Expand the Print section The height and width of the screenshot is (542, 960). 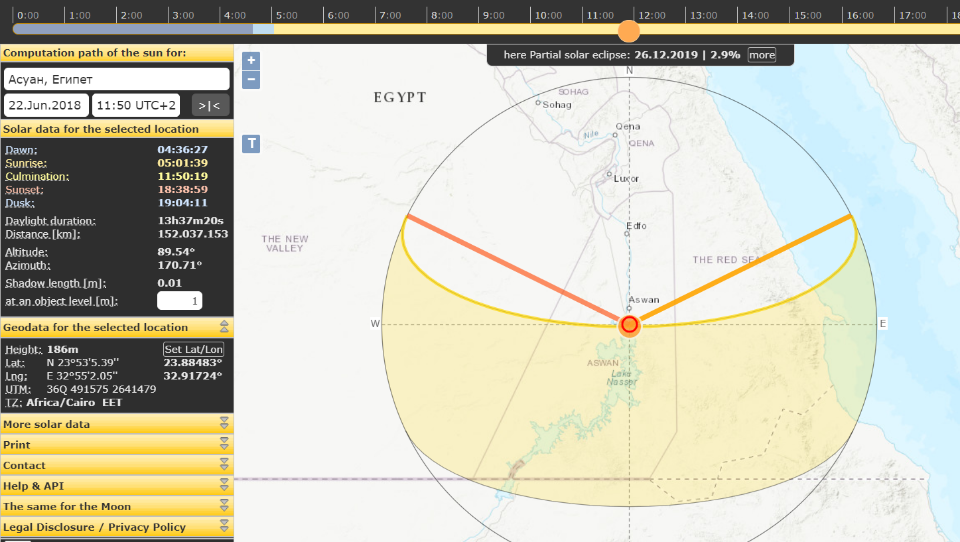117,445
